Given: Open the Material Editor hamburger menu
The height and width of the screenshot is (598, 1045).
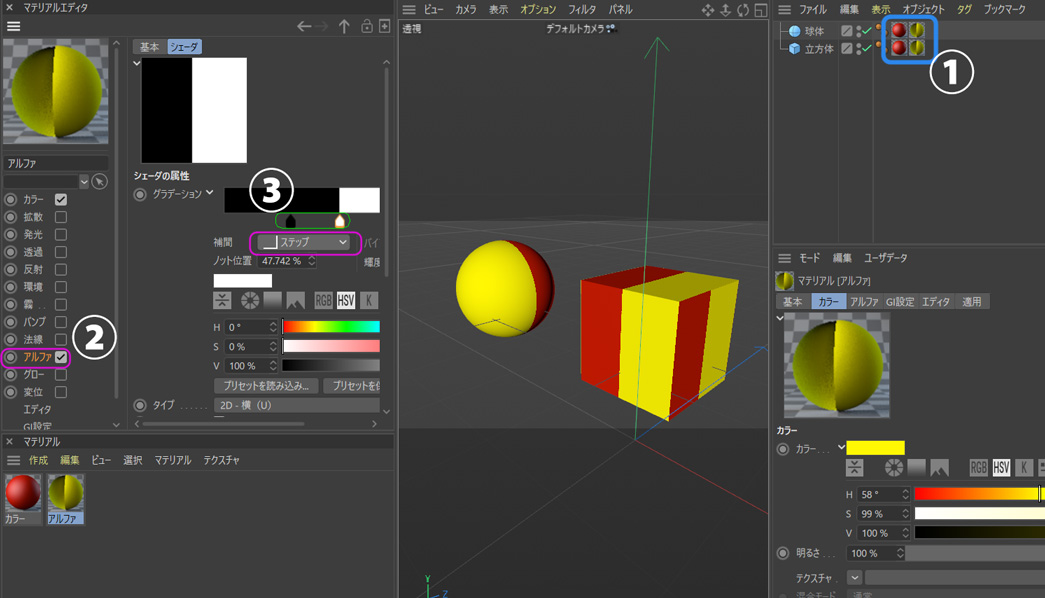Looking at the screenshot, I should pos(13,27).
